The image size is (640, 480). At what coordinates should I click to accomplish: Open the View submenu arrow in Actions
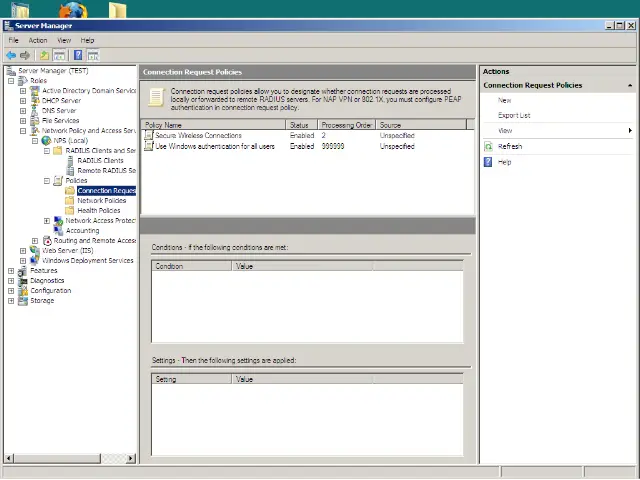tap(630, 131)
